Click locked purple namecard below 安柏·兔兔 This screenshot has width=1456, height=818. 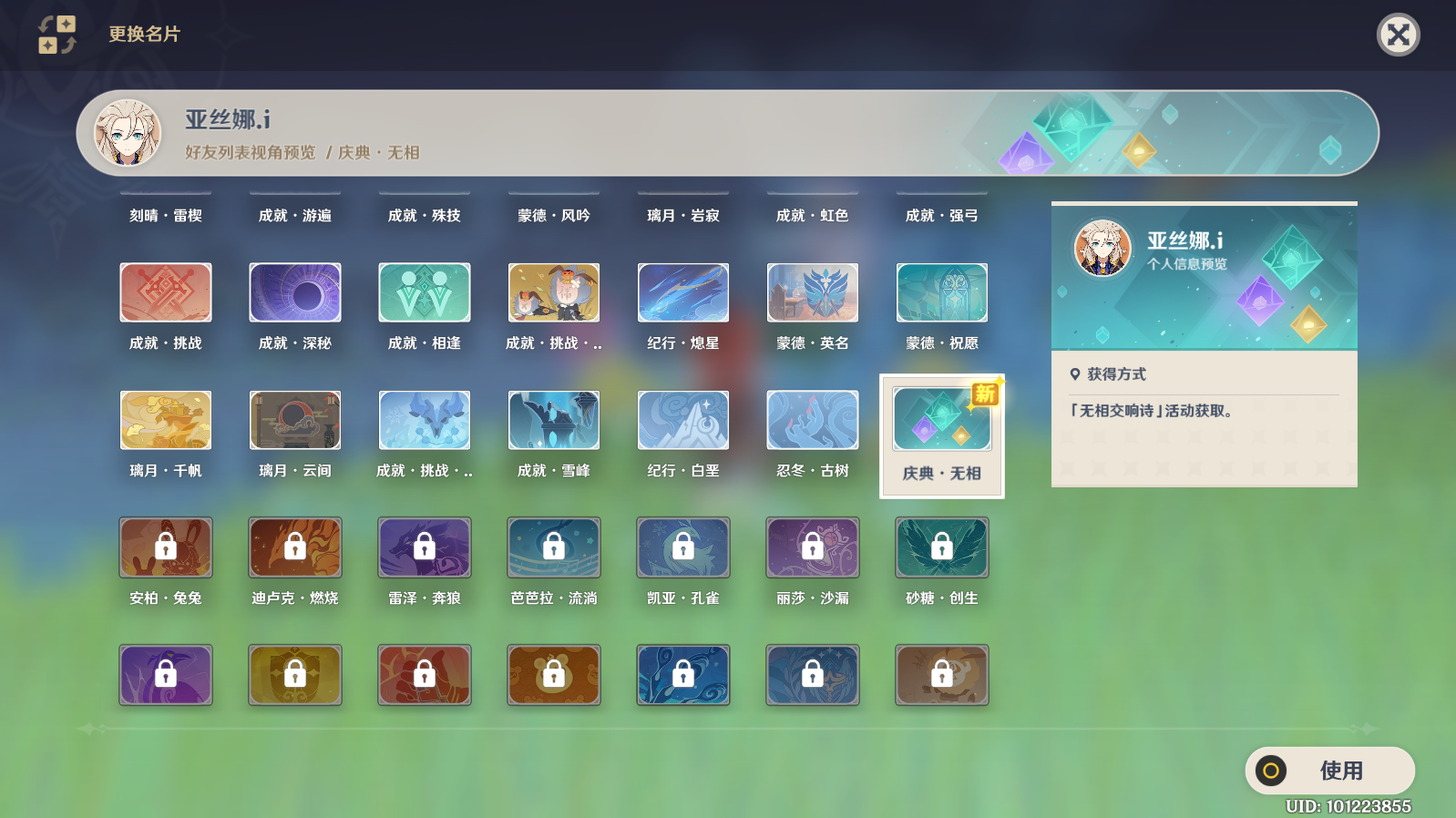pos(166,675)
